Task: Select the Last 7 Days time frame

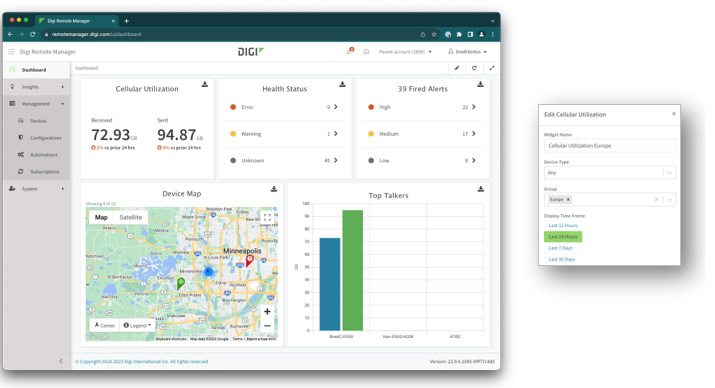Action: pyautogui.click(x=560, y=248)
